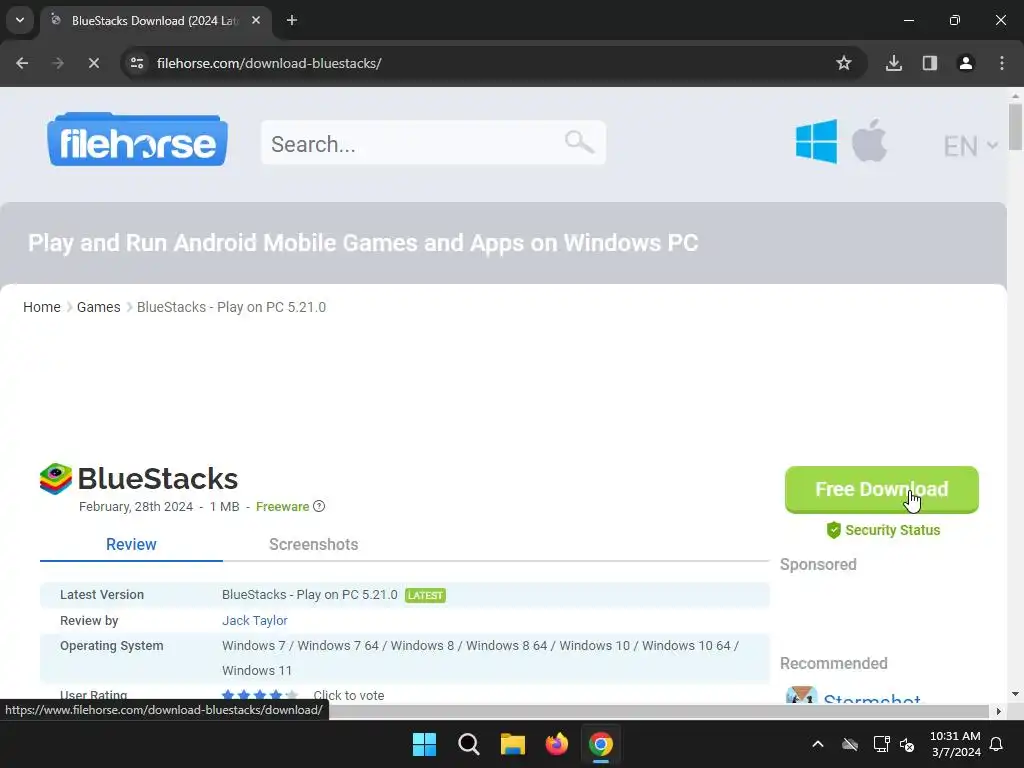This screenshot has width=1024, height=768.
Task: Click the Freeware license link
Action: [282, 507]
